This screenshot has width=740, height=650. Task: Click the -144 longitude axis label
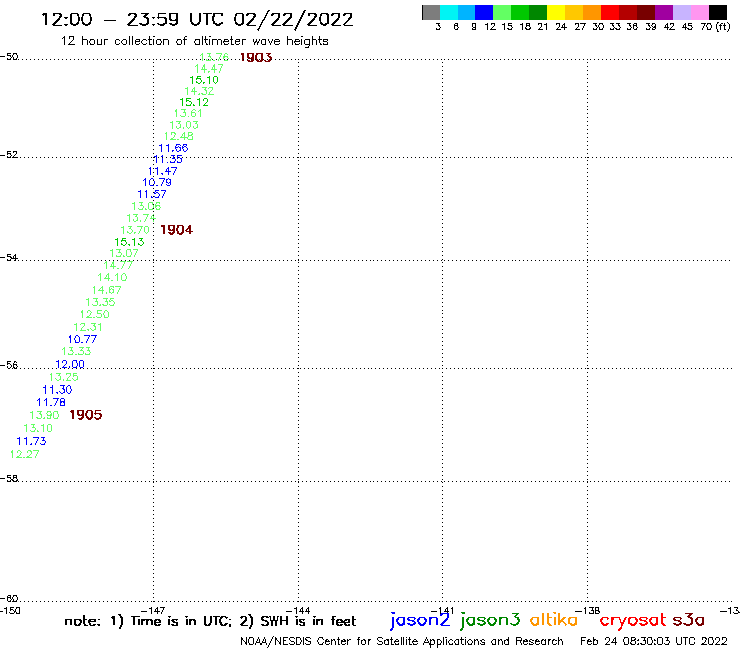[x=298, y=610]
